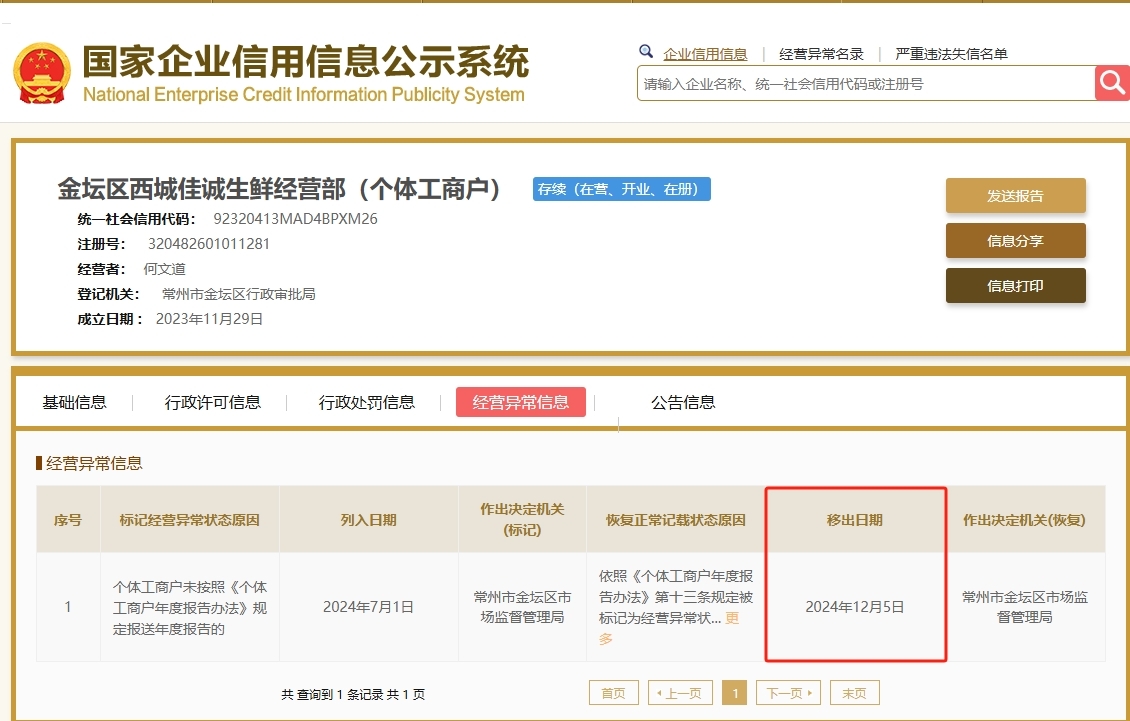This screenshot has width=1130, height=721.
Task: Click the national emblem logo
Action: [x=42, y=74]
